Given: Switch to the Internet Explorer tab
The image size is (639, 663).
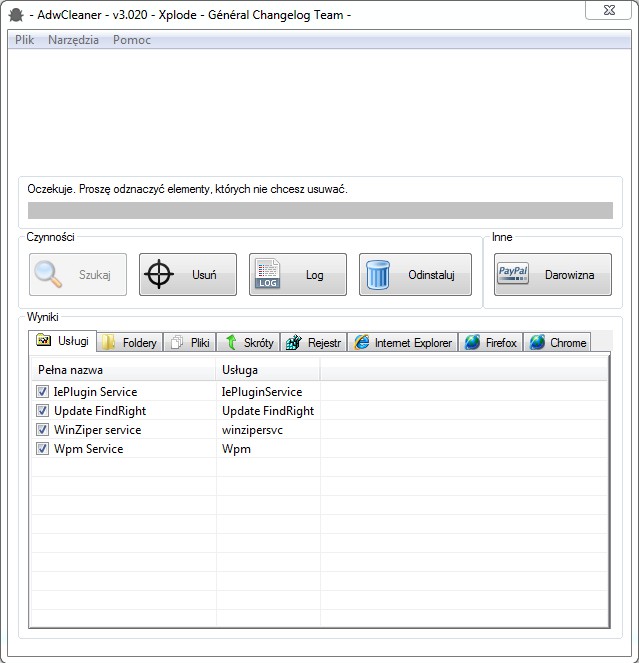Looking at the screenshot, I should click(x=403, y=342).
